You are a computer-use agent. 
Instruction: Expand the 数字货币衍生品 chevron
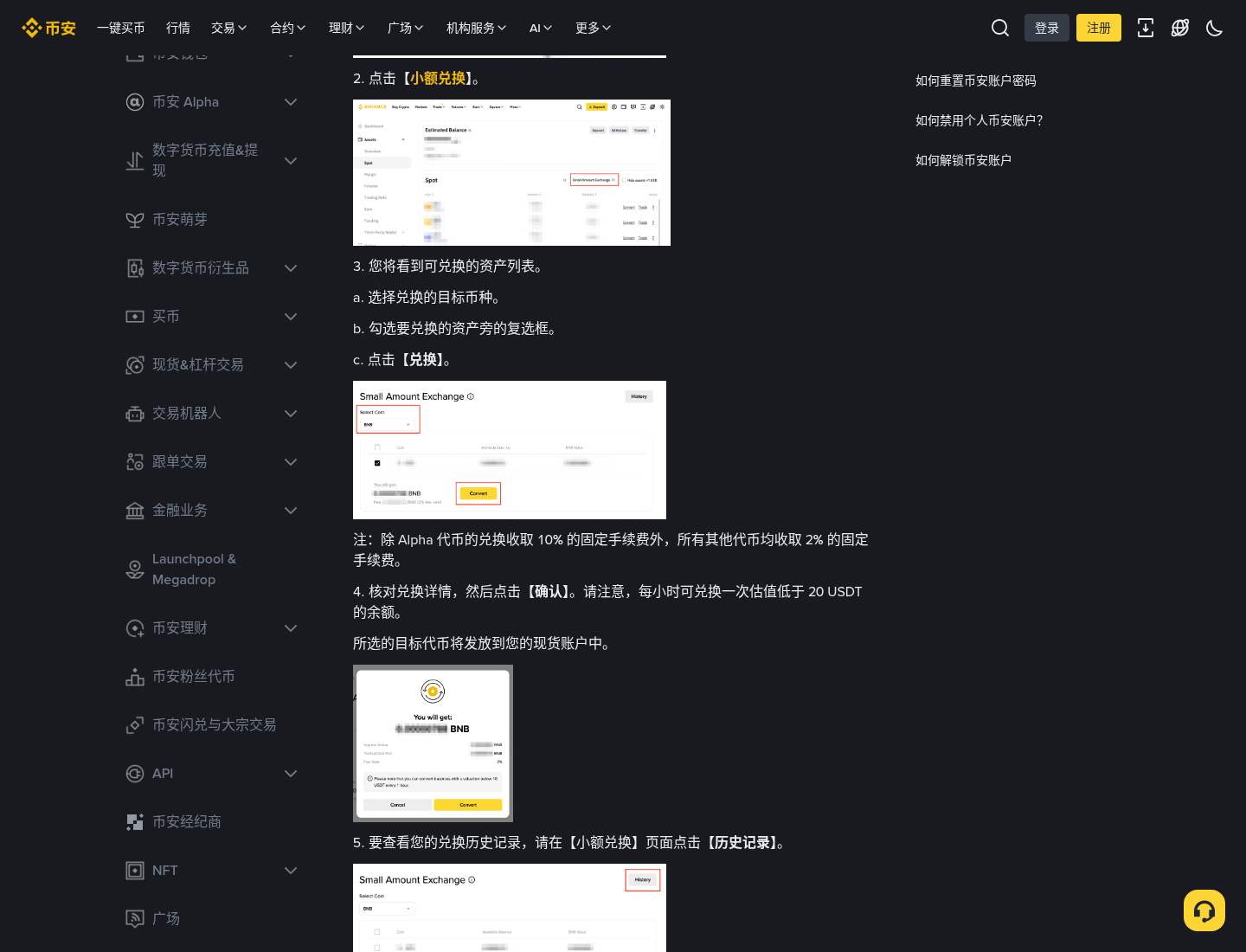click(x=291, y=268)
